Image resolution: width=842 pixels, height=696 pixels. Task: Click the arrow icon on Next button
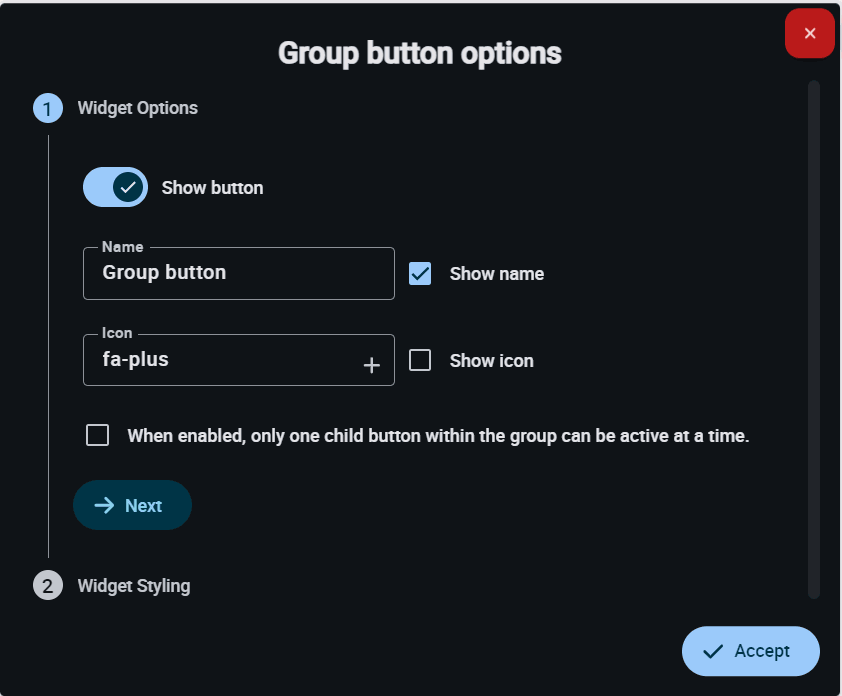point(104,506)
